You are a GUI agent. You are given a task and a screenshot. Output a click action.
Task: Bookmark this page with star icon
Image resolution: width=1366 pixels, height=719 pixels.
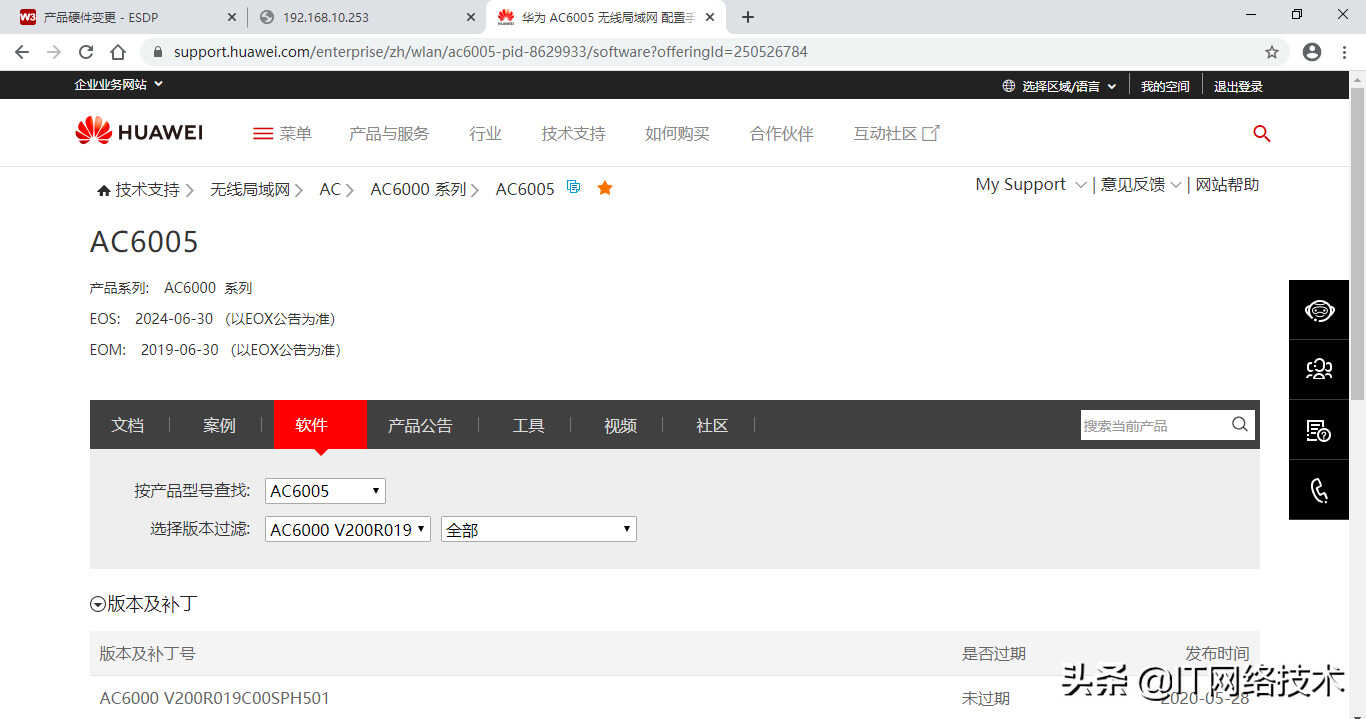pyautogui.click(x=1272, y=52)
